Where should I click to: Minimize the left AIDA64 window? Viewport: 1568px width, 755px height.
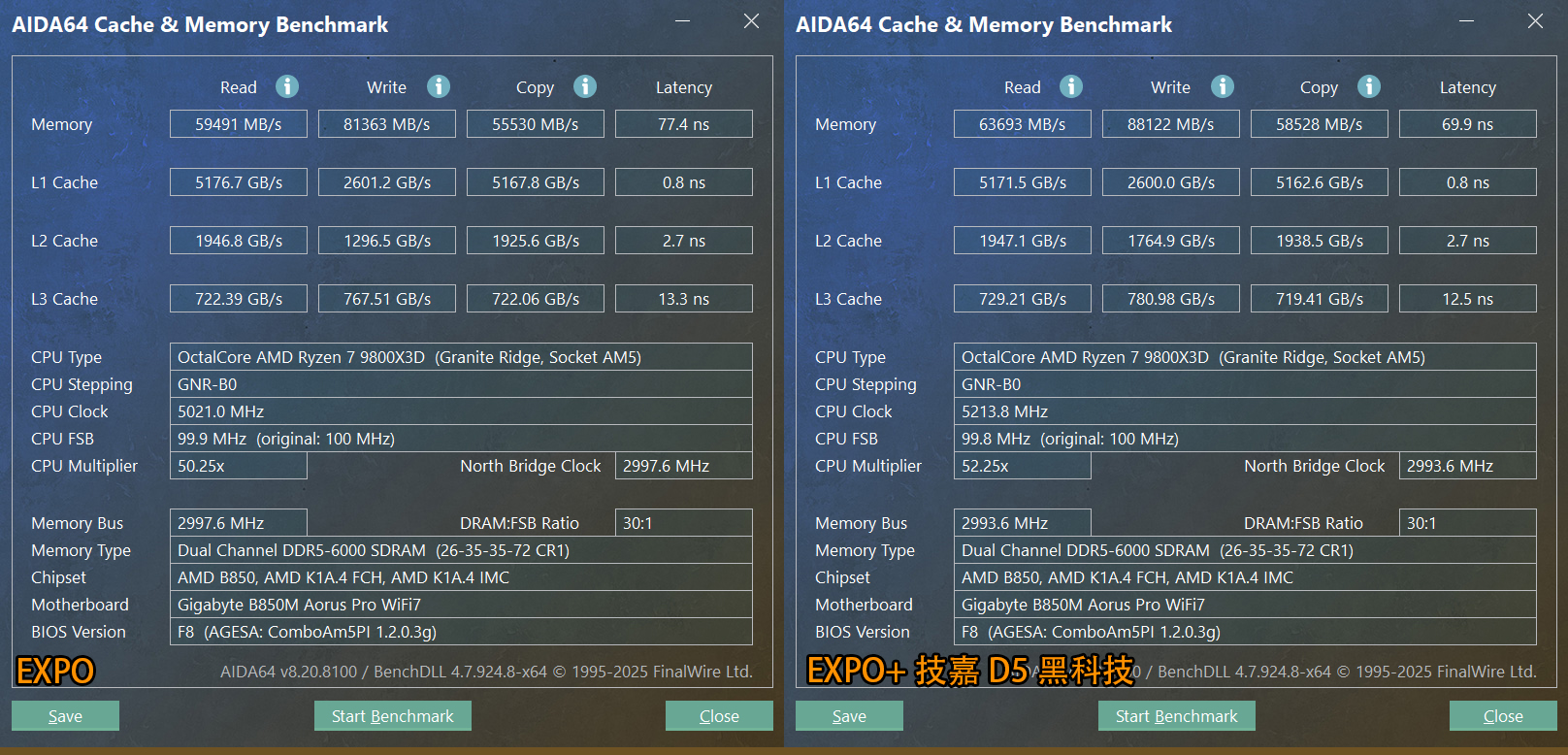(x=683, y=21)
